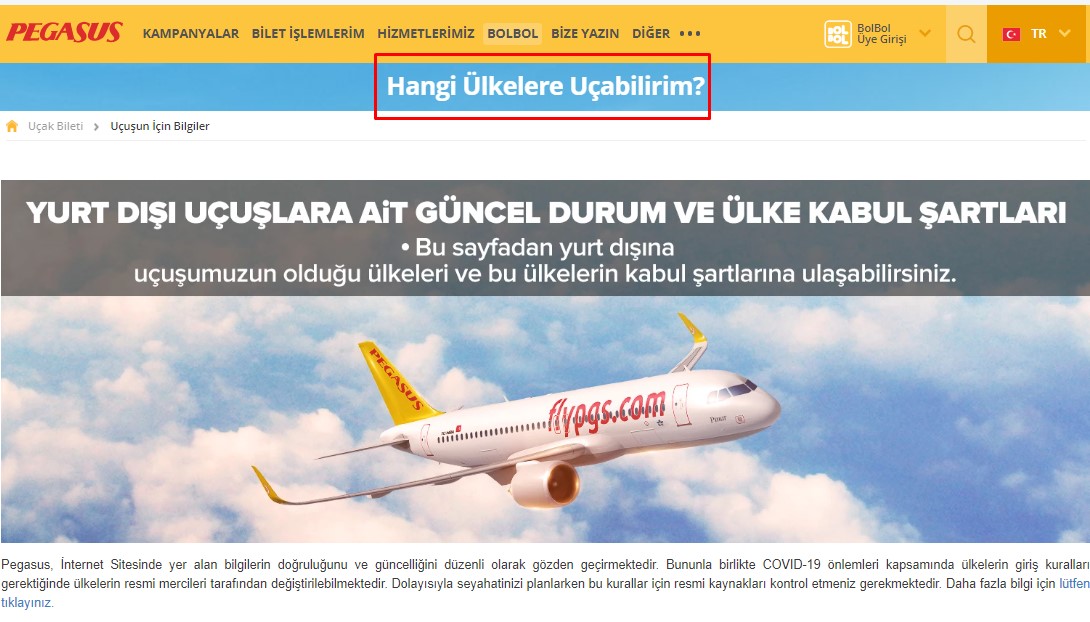Image resolution: width=1090 pixels, height=622 pixels.
Task: Open the BİZE YAZIN menu
Action: (585, 33)
